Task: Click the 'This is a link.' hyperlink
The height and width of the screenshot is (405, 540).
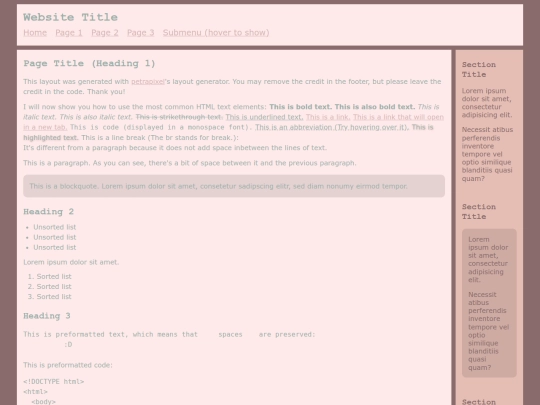Action: click(x=328, y=117)
